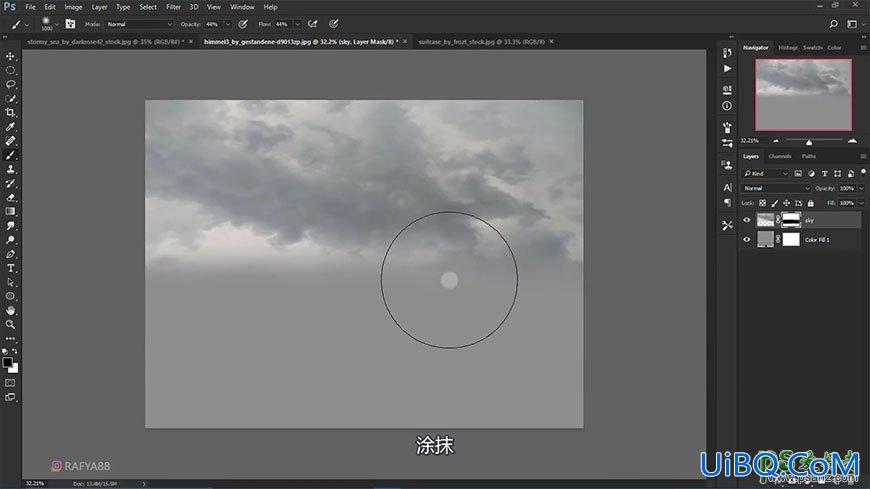
Task: Select the Smudge tool
Action: coord(10,226)
